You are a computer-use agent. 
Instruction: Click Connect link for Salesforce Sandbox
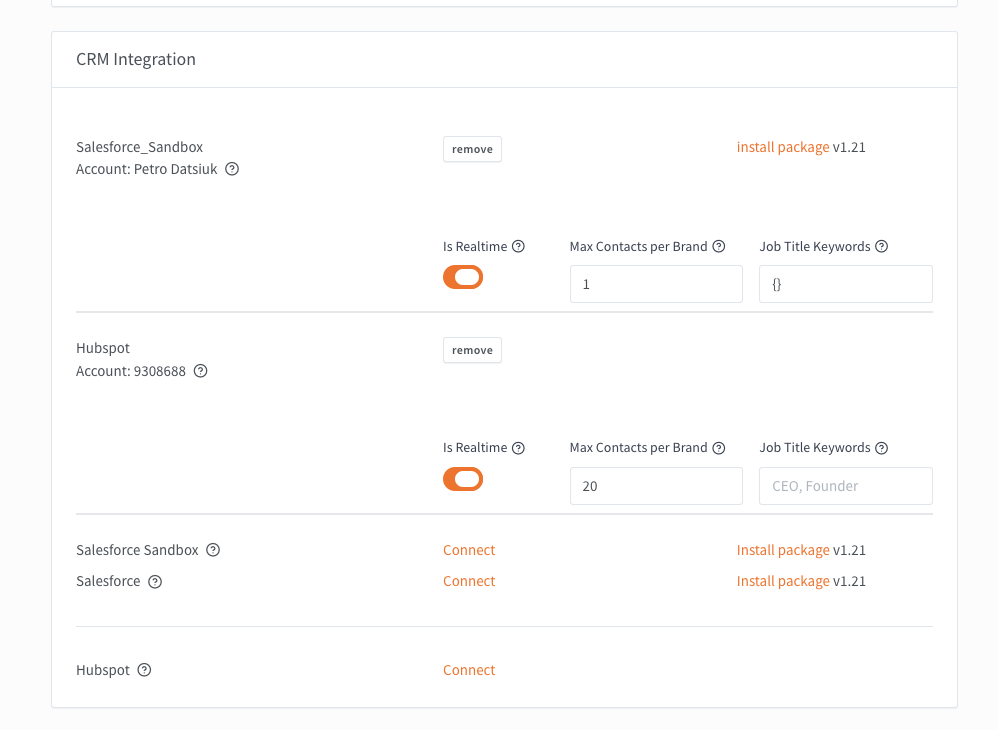coord(469,550)
